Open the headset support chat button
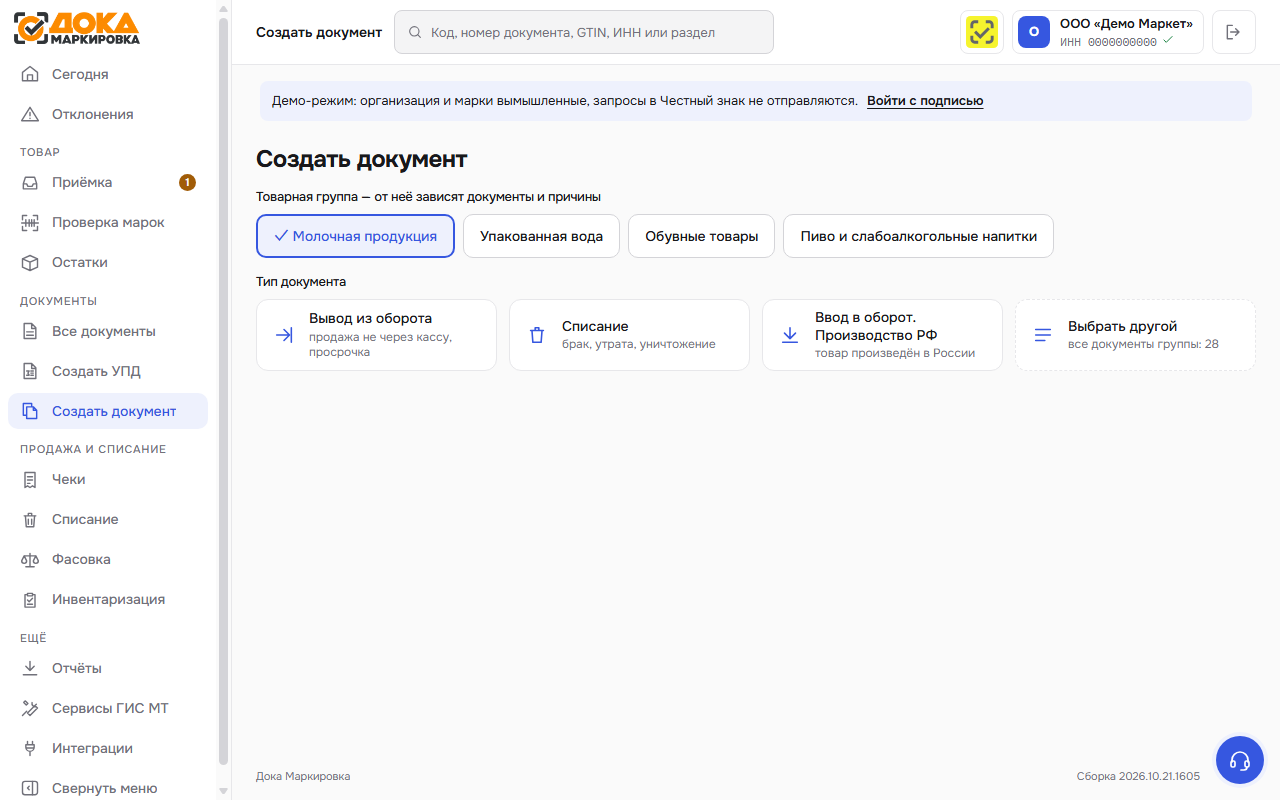1280x800 pixels. coord(1240,761)
